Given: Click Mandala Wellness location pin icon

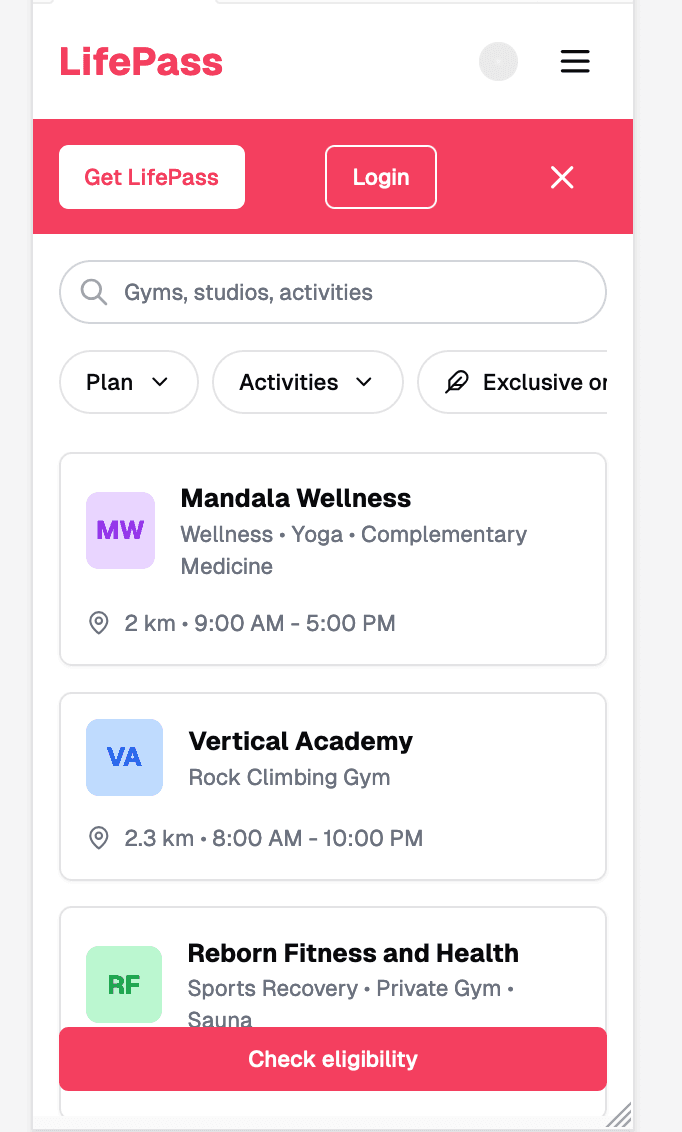Looking at the screenshot, I should pos(98,623).
